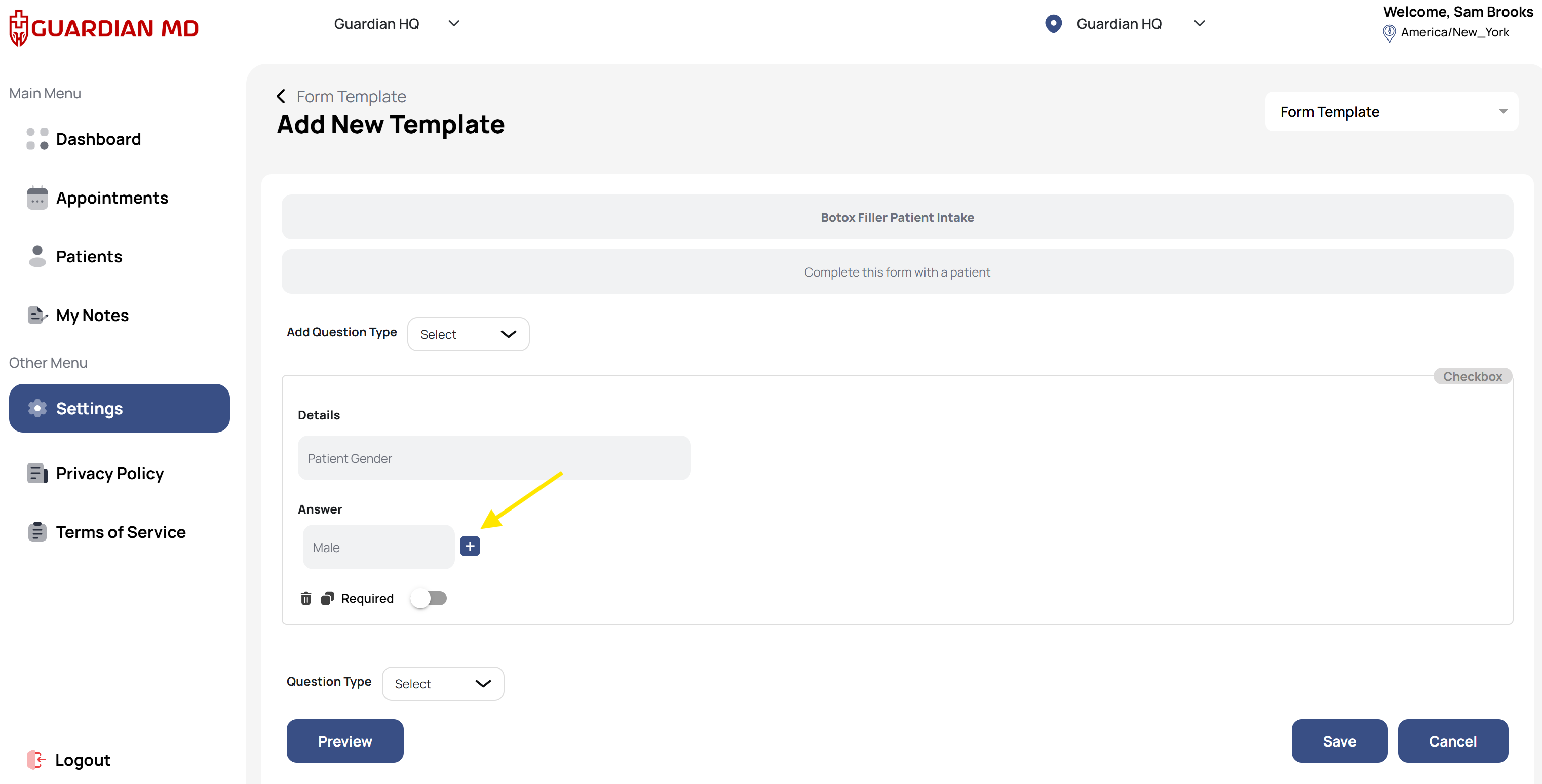Click the Patient Gender details field

494,458
